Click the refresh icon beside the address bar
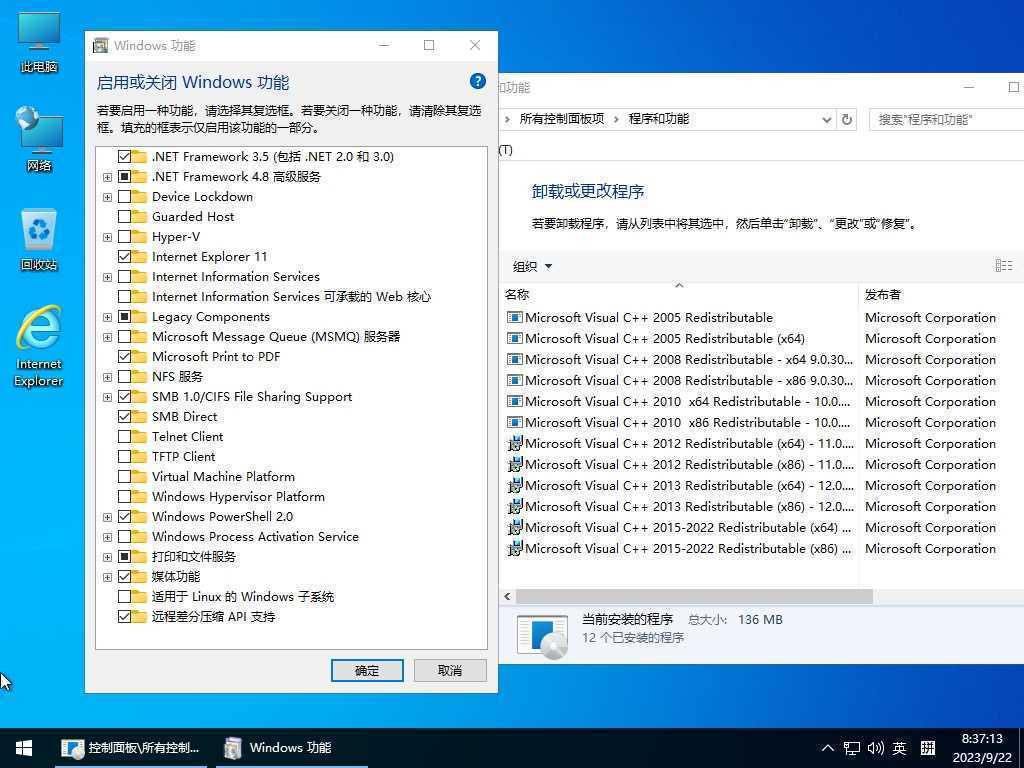Viewport: 1024px width, 768px height. coord(846,120)
